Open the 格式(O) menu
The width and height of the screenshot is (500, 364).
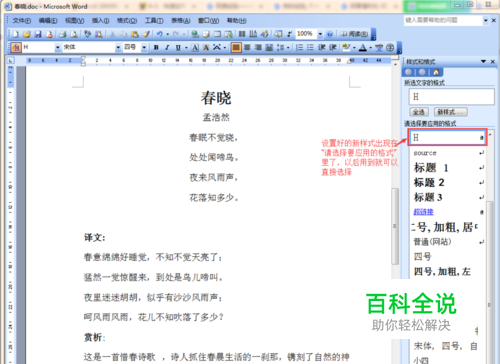click(x=127, y=21)
